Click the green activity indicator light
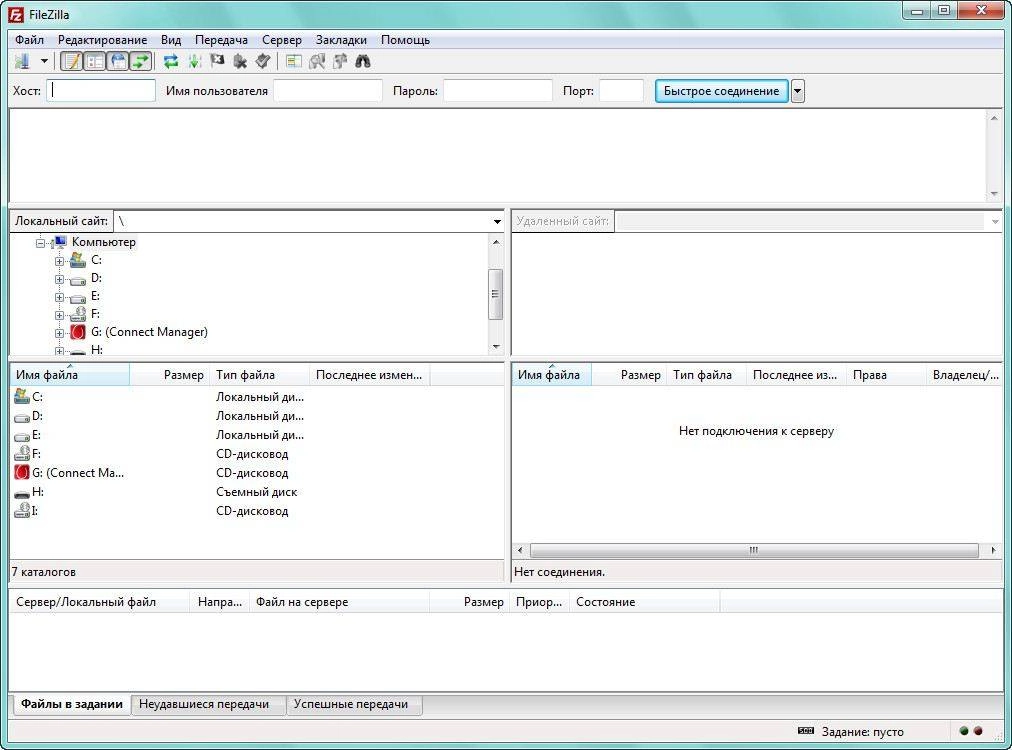The width and height of the screenshot is (1012, 750). (964, 731)
